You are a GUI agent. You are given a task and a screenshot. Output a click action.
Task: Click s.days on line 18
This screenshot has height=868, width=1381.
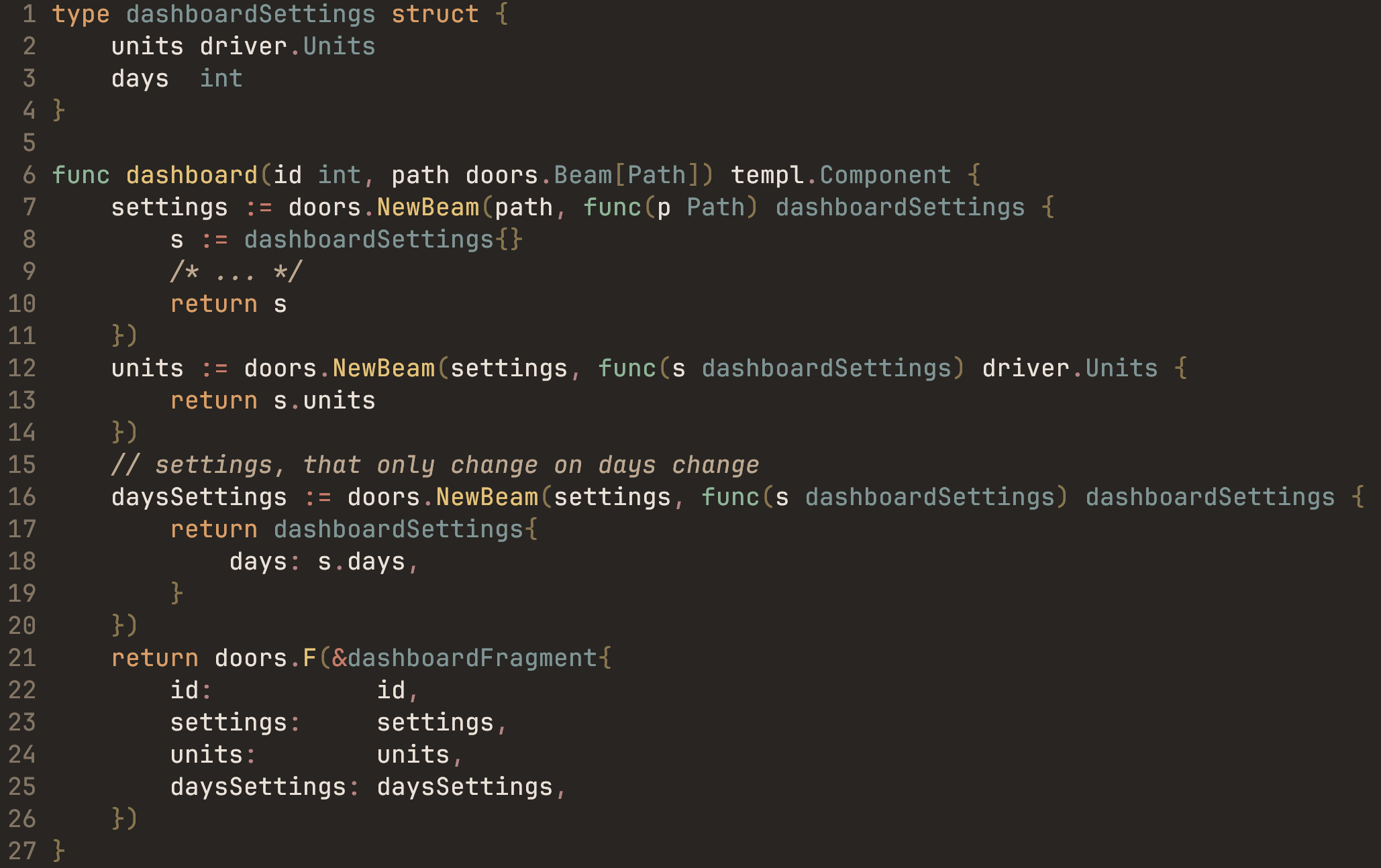361,561
